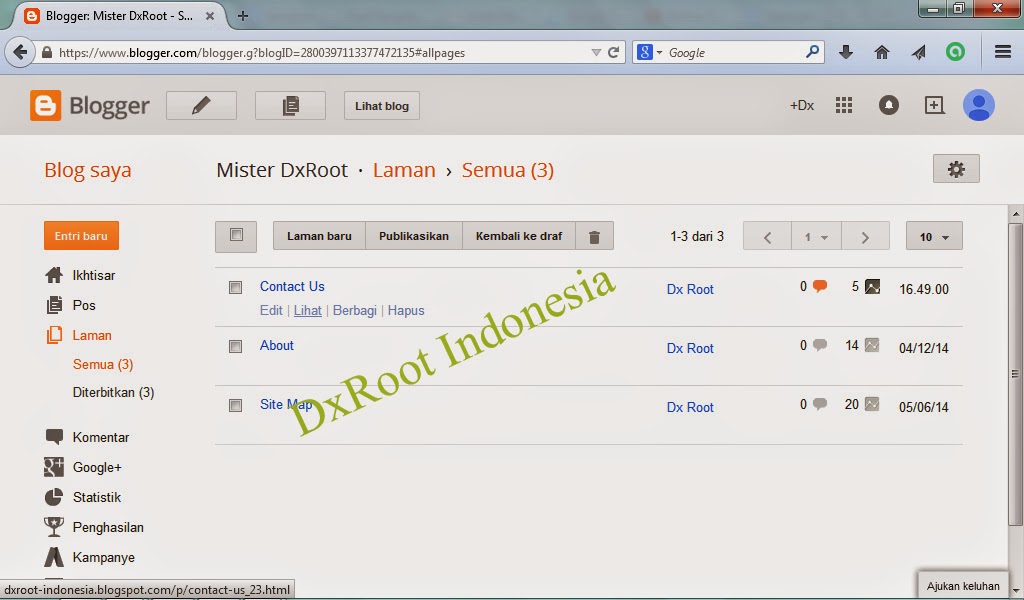
Task: Select the Diterbitkan (3) sidebar filter
Action: [114, 392]
